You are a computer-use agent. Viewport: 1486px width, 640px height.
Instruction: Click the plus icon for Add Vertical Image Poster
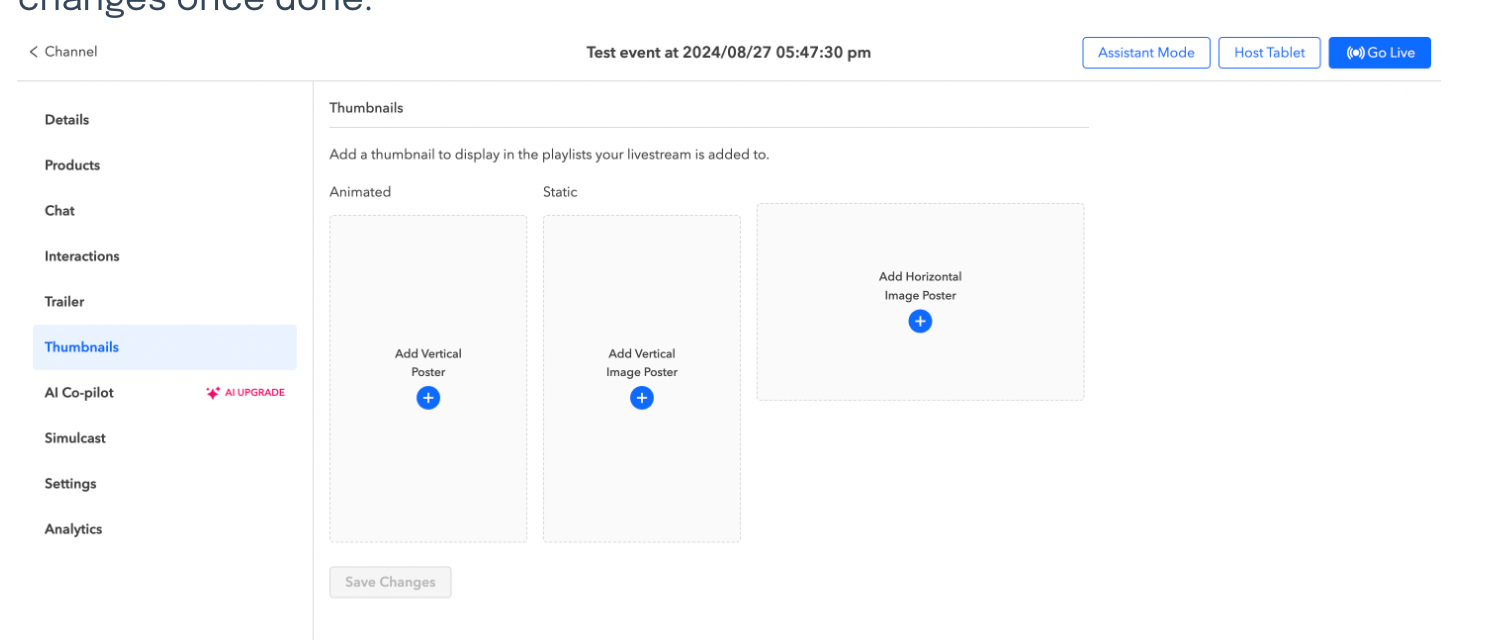point(641,398)
